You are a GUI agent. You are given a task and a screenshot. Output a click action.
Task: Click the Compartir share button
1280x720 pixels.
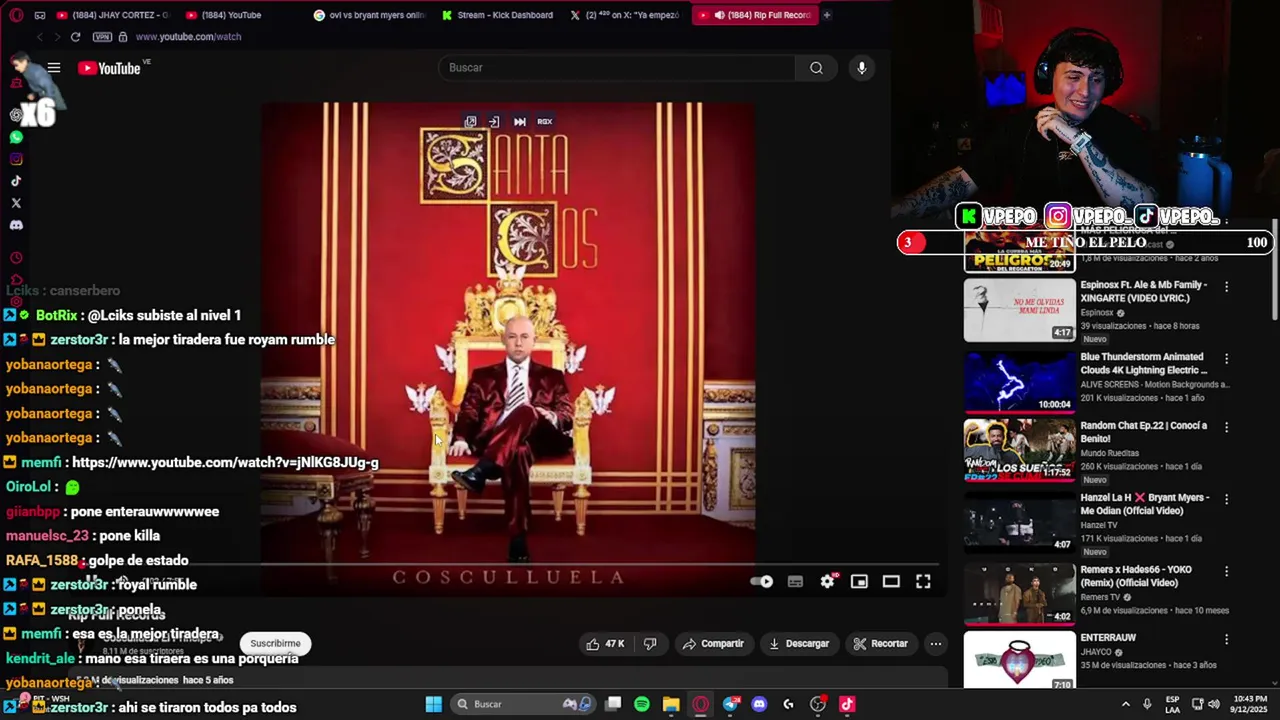tap(713, 644)
